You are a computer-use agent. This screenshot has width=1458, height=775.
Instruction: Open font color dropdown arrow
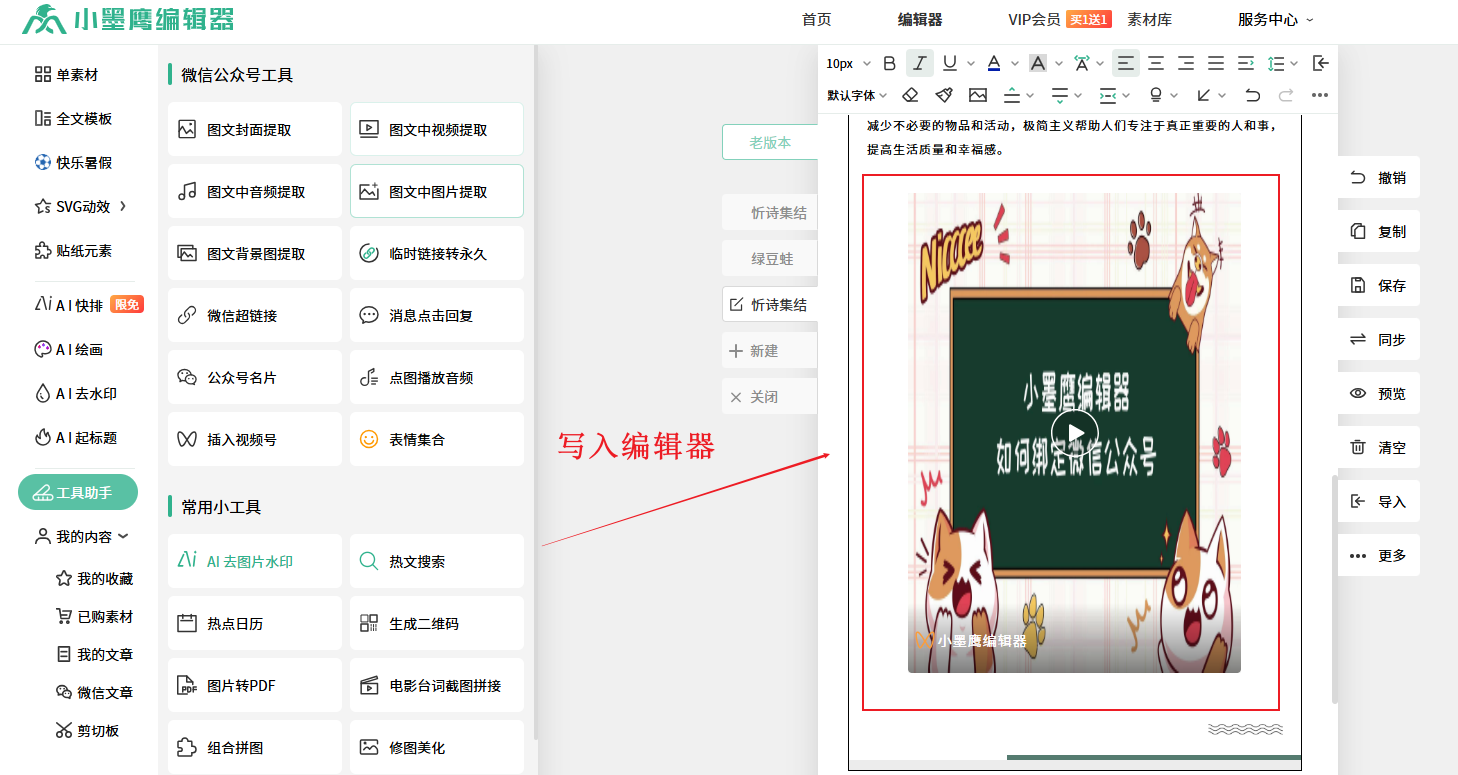pos(1014,63)
